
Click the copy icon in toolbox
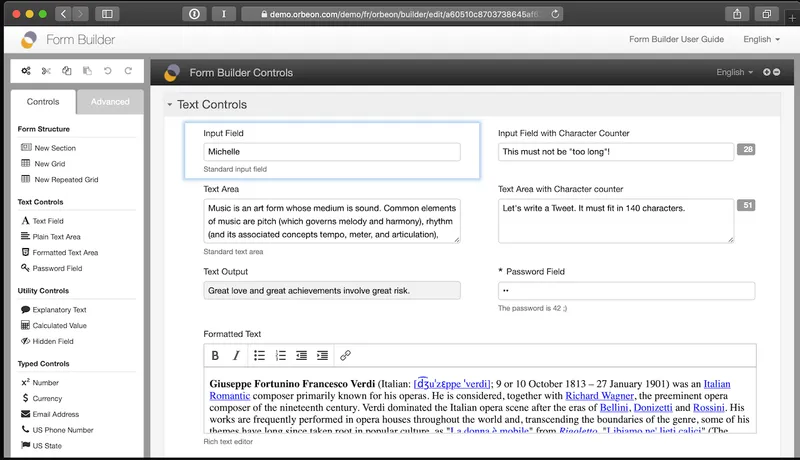[x=67, y=71]
